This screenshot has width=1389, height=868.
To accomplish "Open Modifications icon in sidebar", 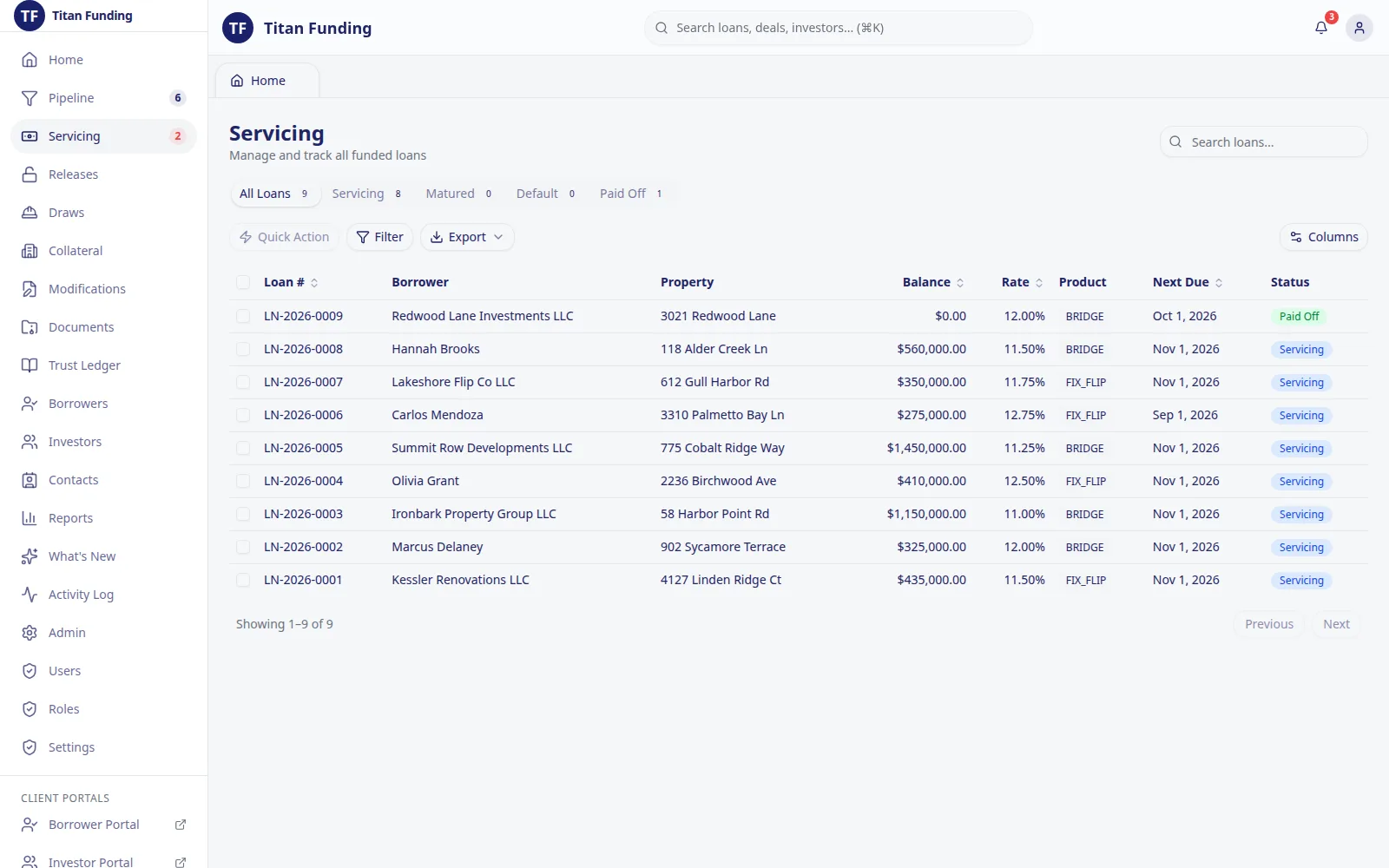I will pyautogui.click(x=30, y=289).
